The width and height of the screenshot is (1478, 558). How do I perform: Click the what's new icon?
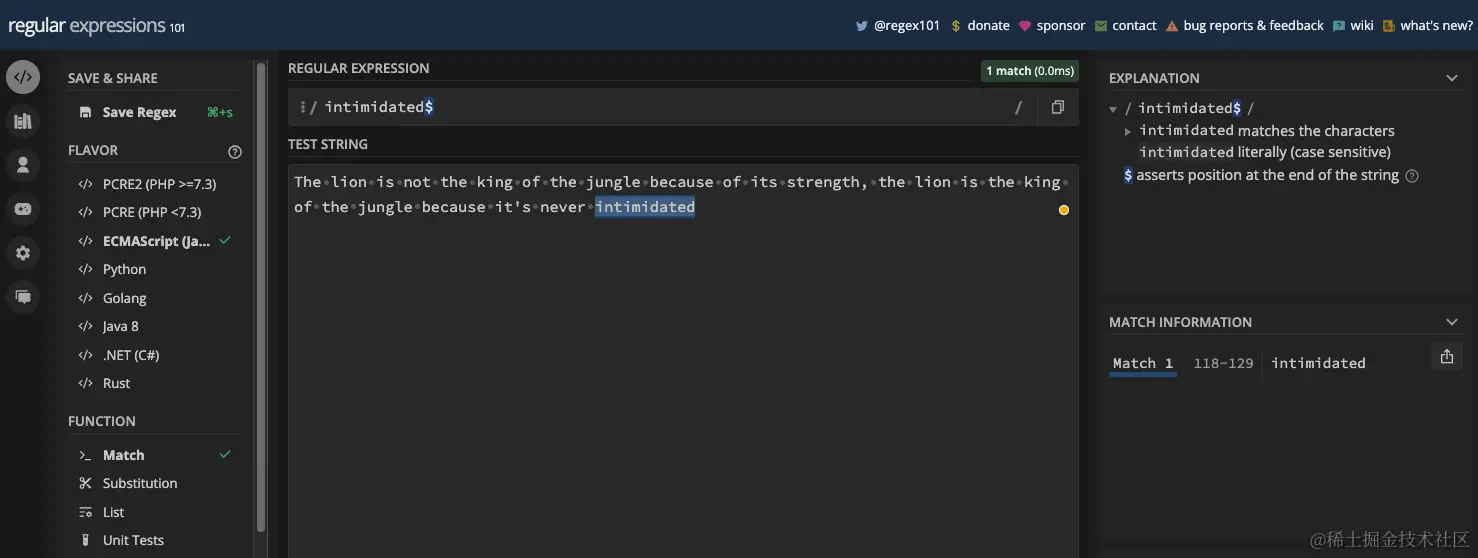(x=1389, y=26)
